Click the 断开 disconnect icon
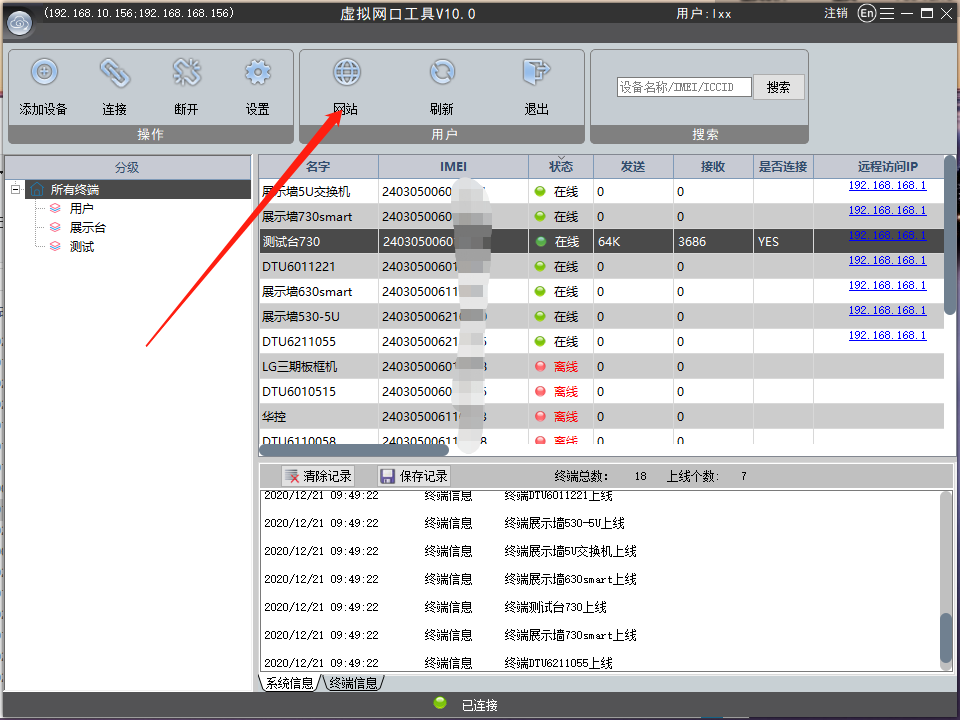This screenshot has height=720, width=960. (186, 73)
